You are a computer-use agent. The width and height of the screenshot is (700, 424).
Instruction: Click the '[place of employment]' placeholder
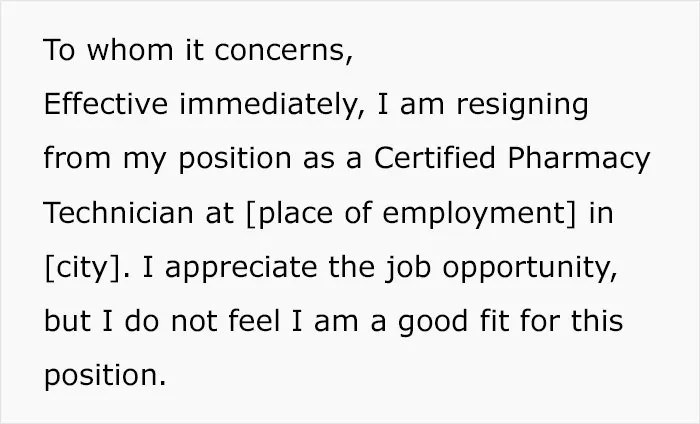click(411, 214)
